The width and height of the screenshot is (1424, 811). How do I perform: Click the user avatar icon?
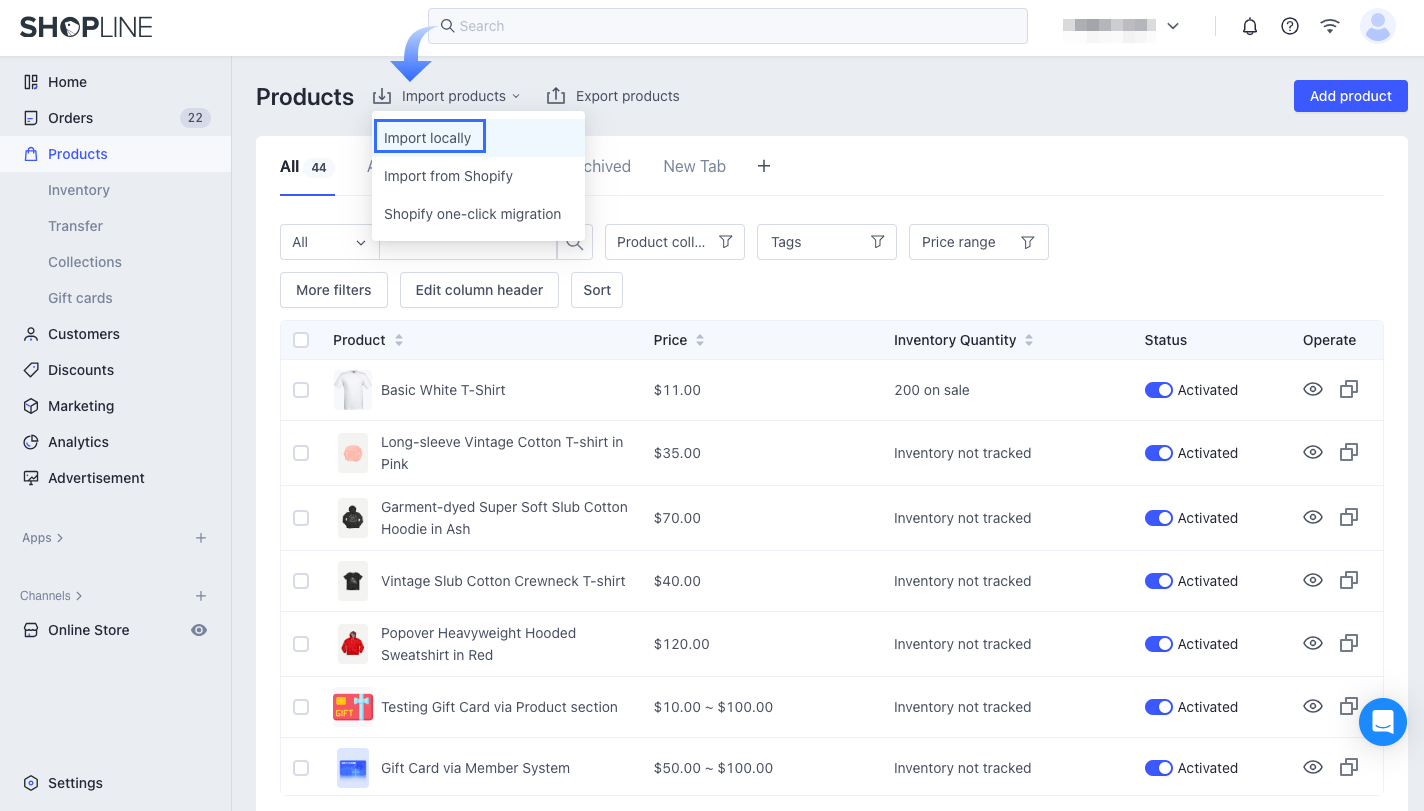(1377, 26)
